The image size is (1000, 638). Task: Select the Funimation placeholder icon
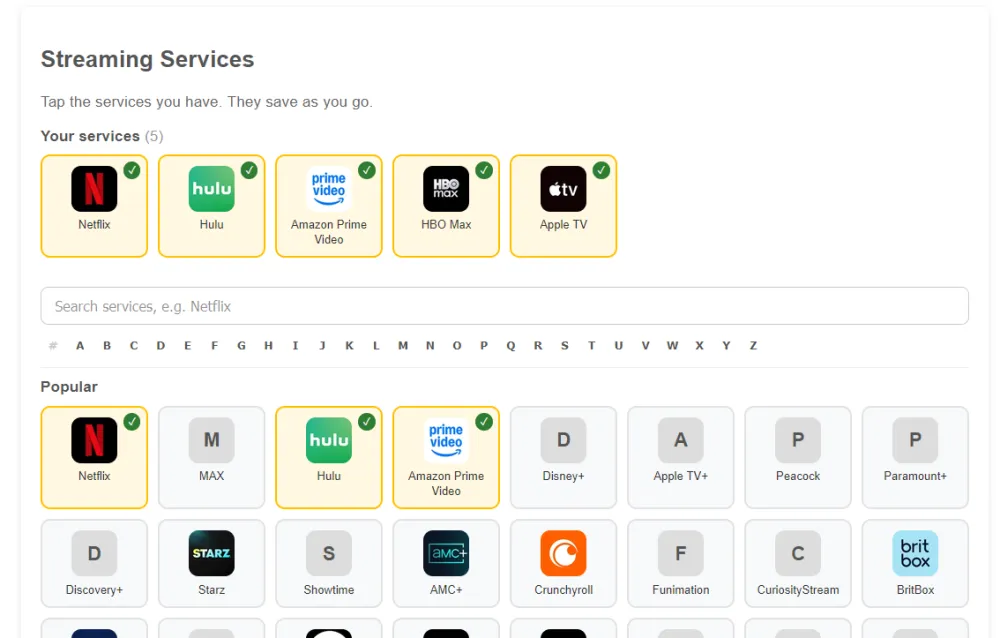(x=681, y=553)
